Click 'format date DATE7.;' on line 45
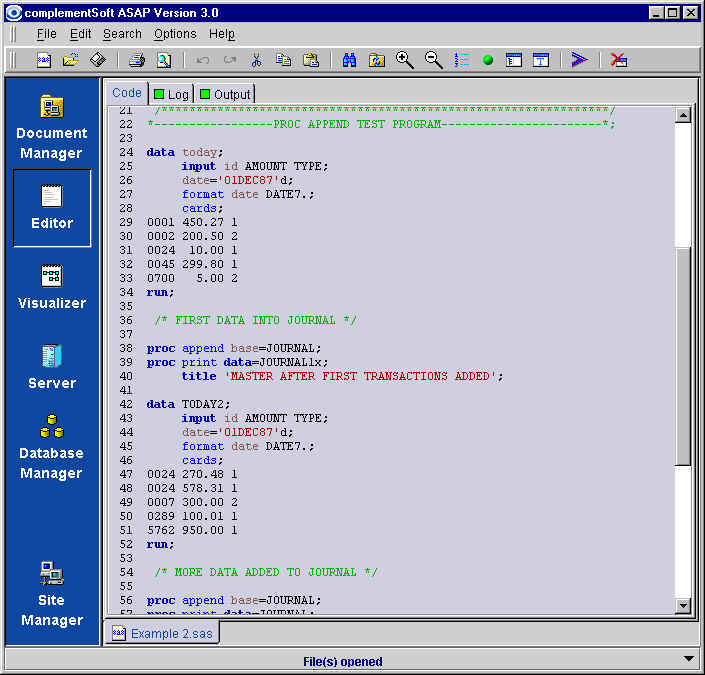 click(x=248, y=446)
